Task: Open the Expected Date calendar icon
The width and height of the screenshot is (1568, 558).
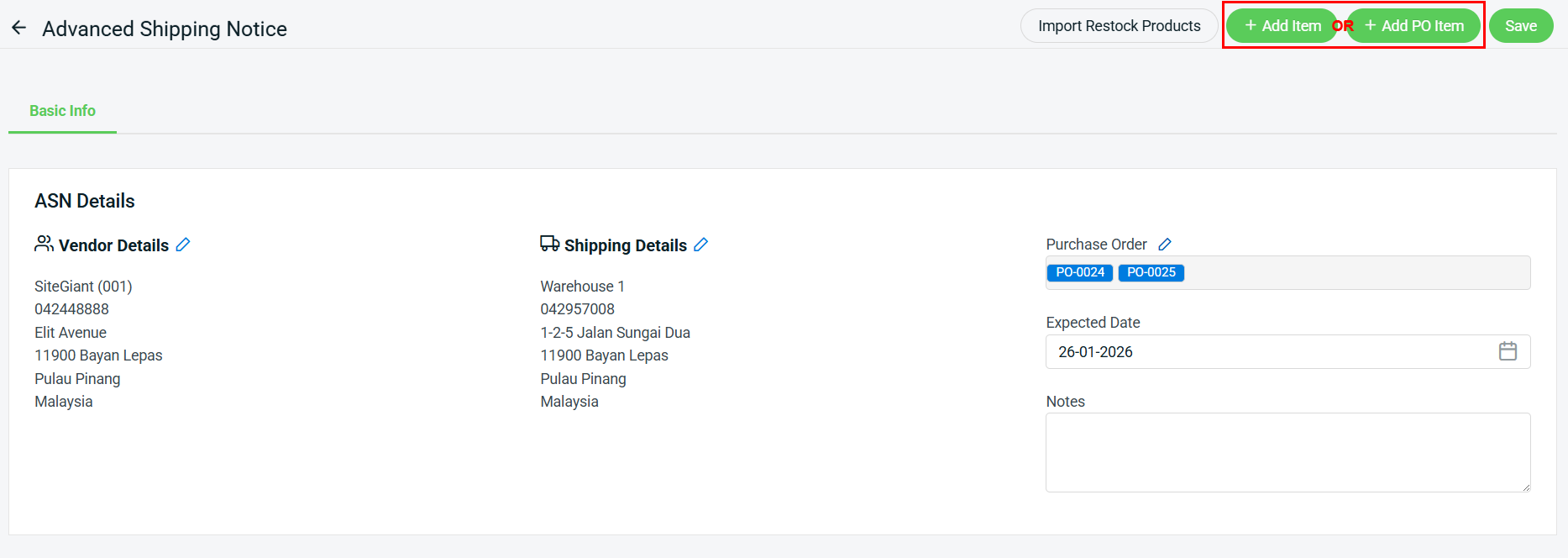Action: coord(1508,351)
